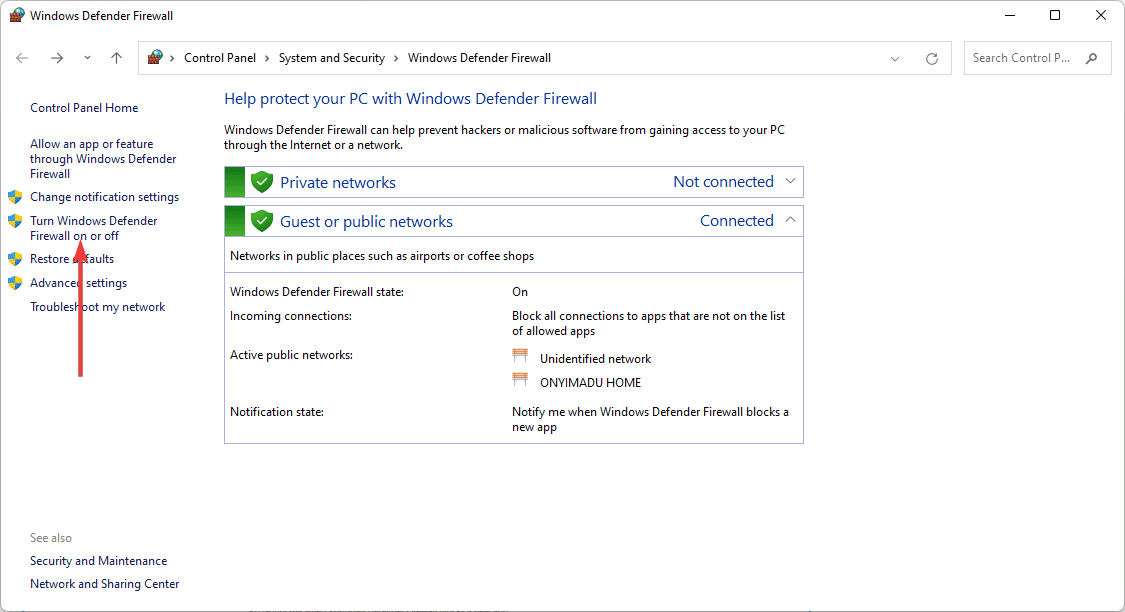Click the Not connected status text
The height and width of the screenshot is (612, 1125).
[x=723, y=182]
